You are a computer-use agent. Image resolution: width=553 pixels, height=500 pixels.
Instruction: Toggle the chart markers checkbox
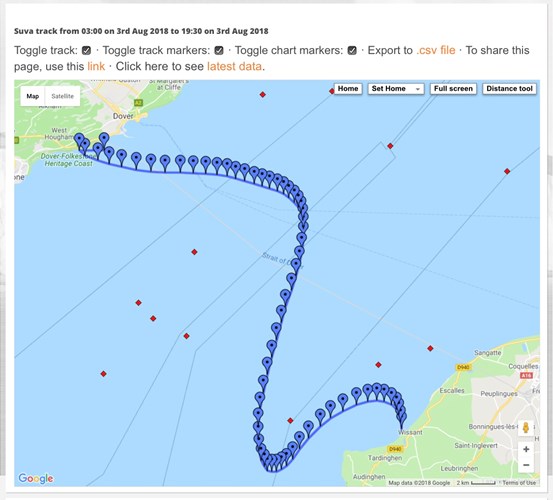pyautogui.click(x=352, y=50)
